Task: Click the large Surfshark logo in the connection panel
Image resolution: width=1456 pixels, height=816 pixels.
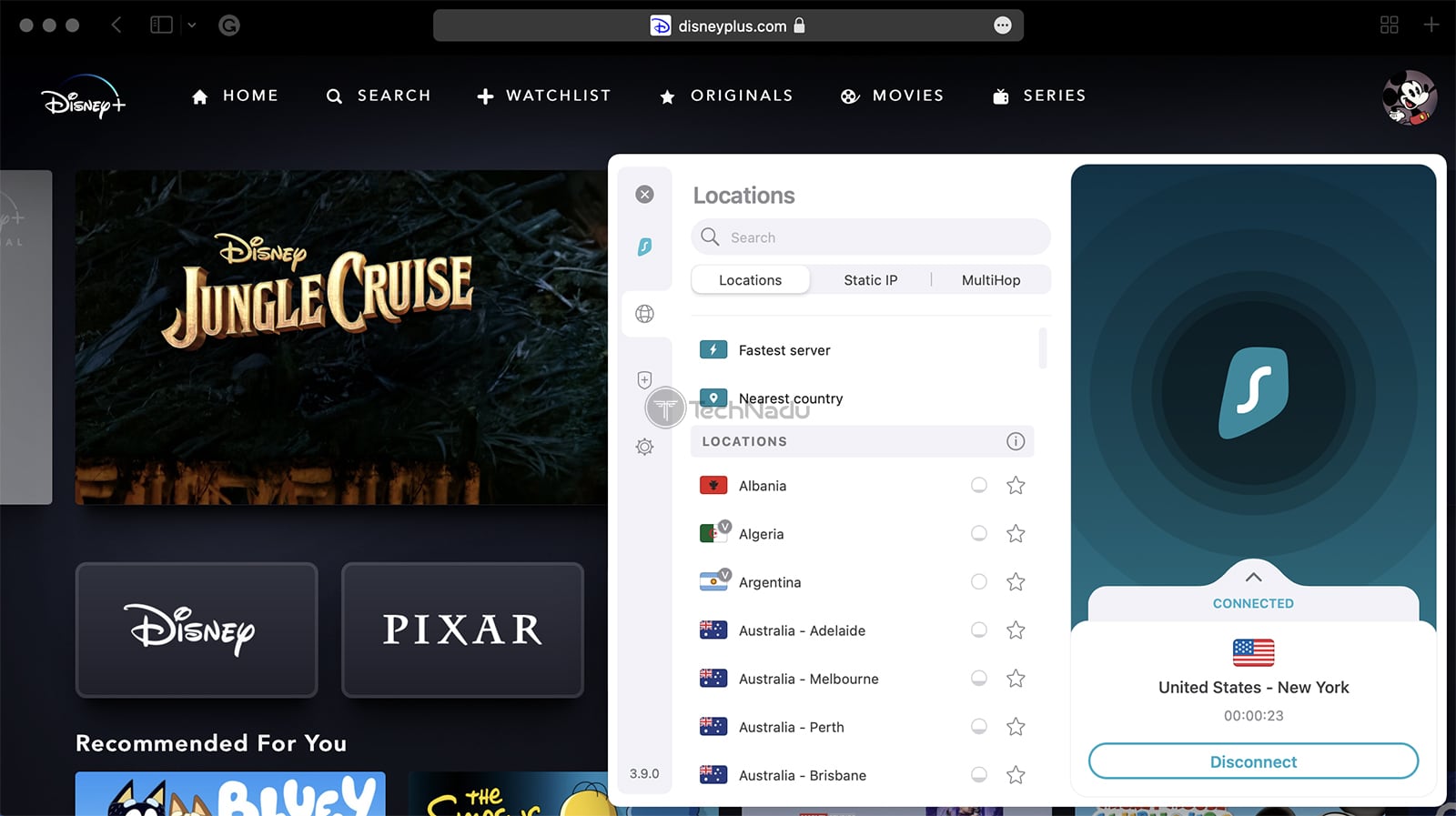Action: [x=1253, y=393]
